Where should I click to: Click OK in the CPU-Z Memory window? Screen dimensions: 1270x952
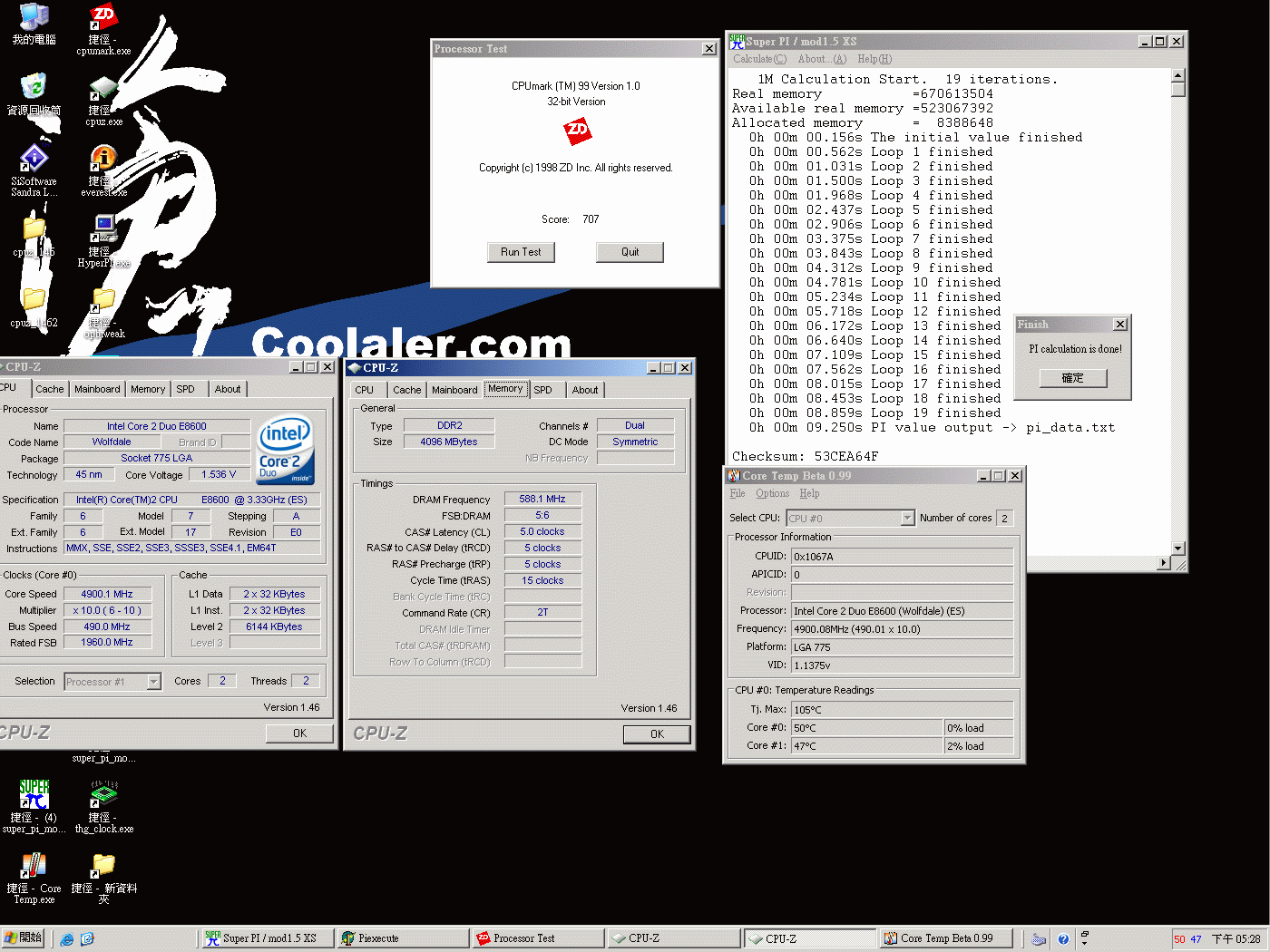tap(657, 734)
